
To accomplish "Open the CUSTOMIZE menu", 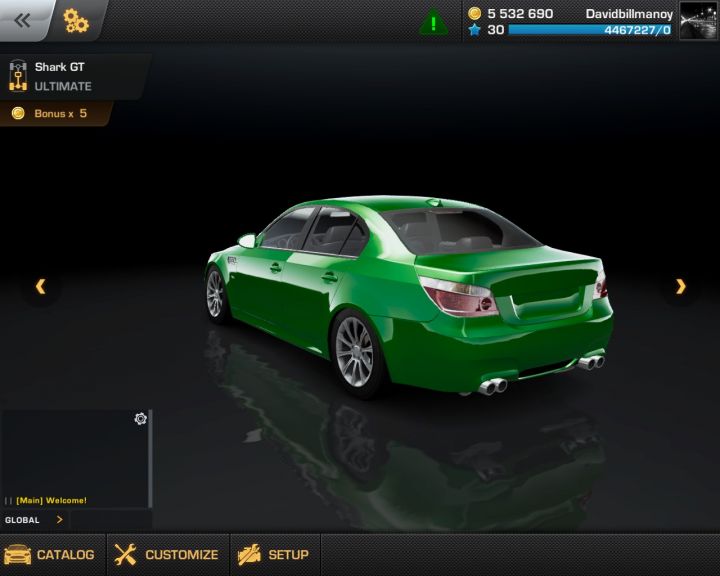I will pos(167,555).
